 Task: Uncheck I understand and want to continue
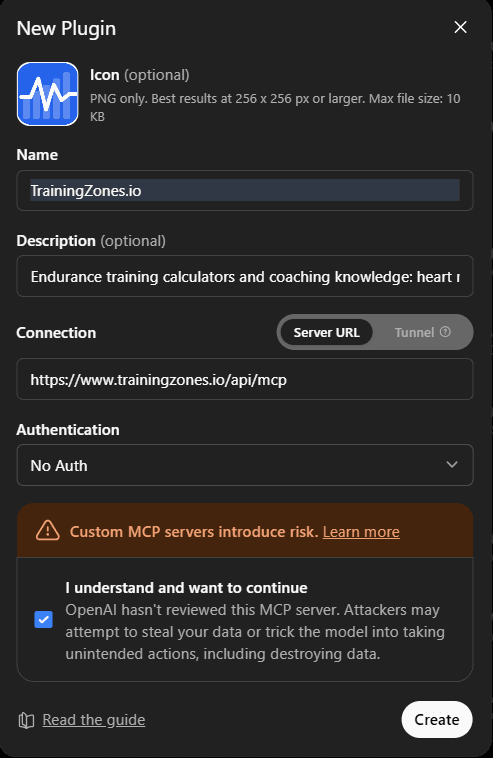click(44, 619)
